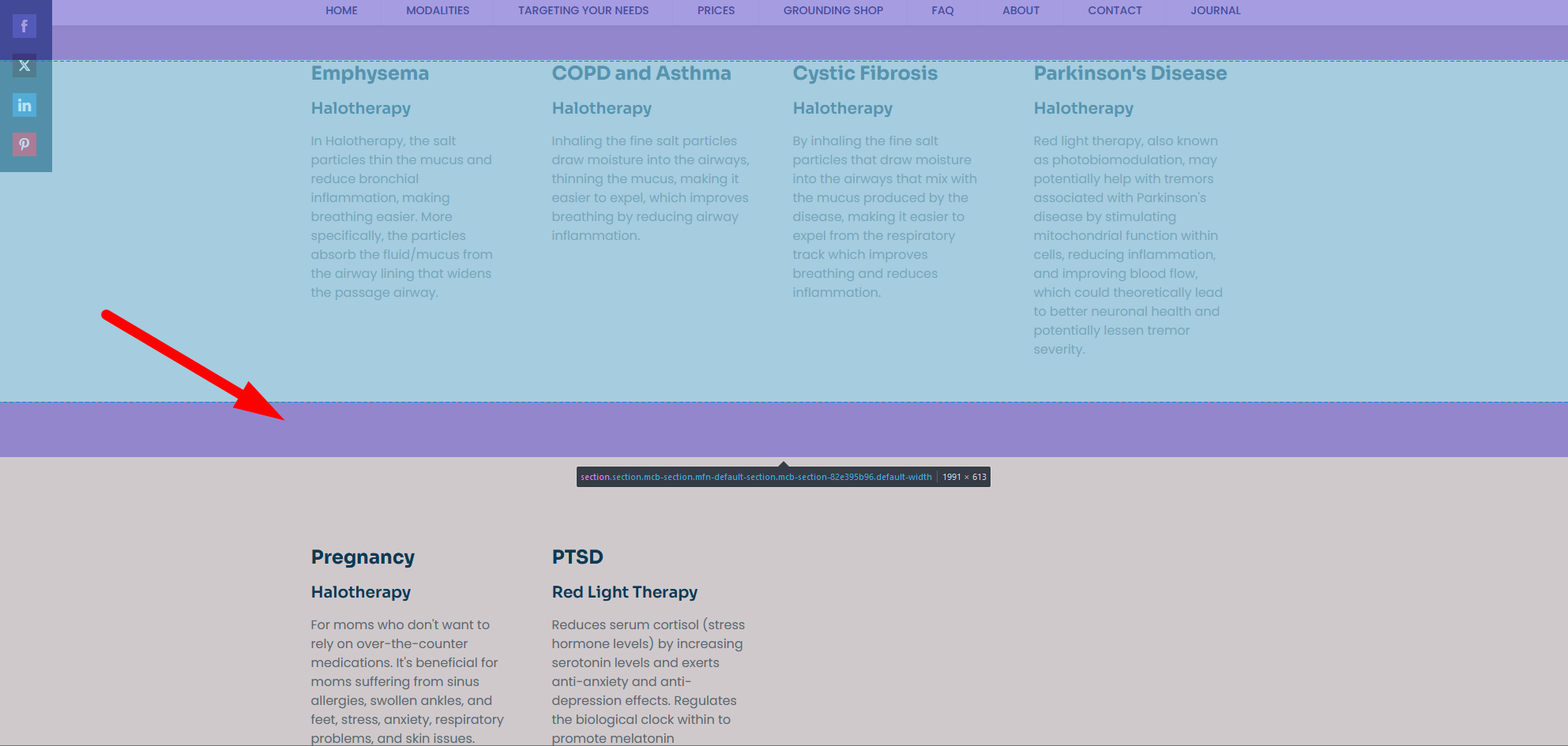Open the Contact page
Image resolution: width=1568 pixels, height=746 pixels.
1115,10
